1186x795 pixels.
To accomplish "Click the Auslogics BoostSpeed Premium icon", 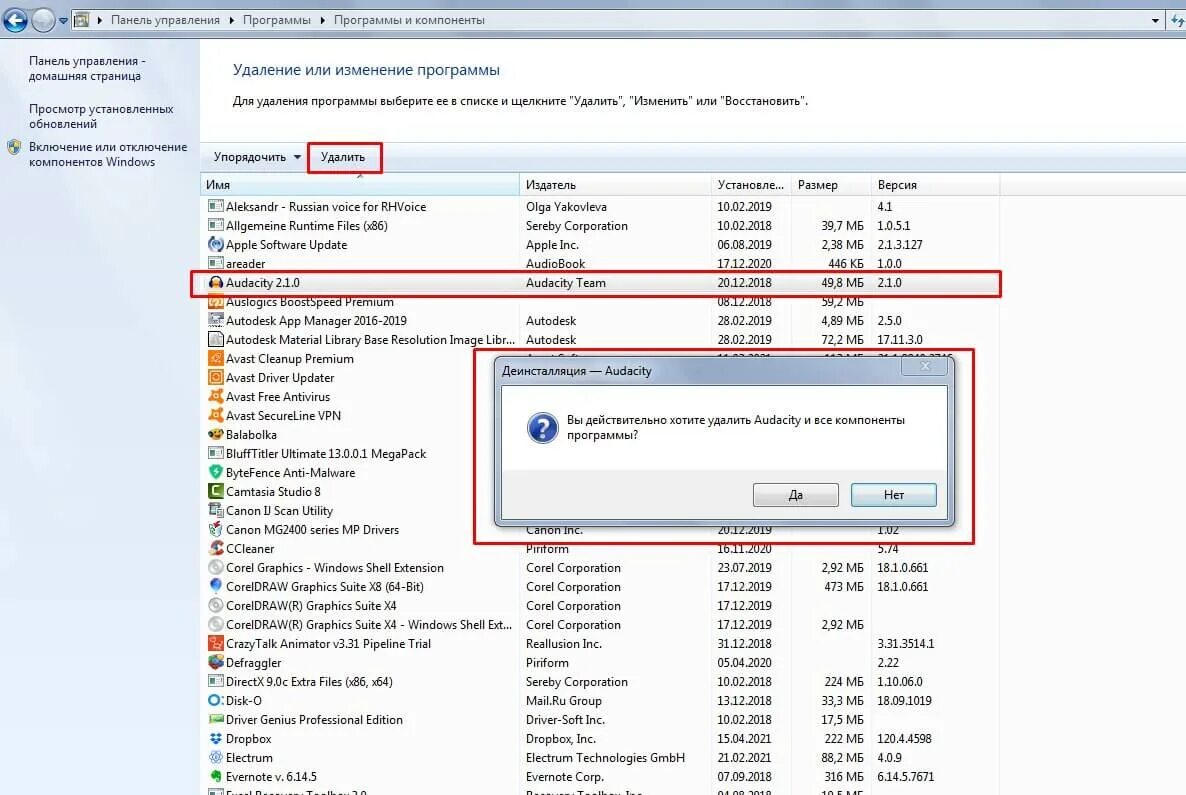I will click(x=216, y=302).
